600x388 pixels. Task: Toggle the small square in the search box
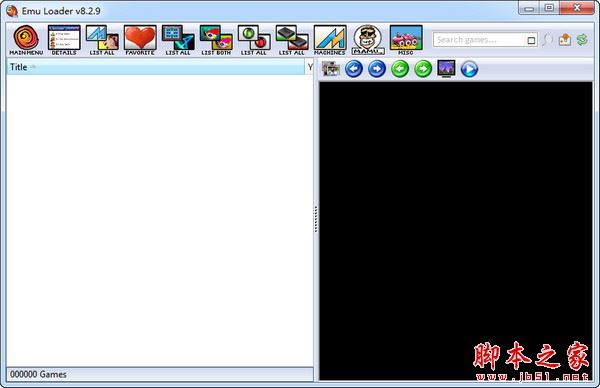tap(531, 40)
